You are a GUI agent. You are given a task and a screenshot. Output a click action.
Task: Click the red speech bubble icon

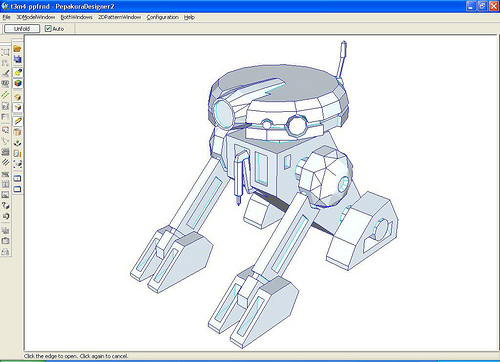coord(5,130)
